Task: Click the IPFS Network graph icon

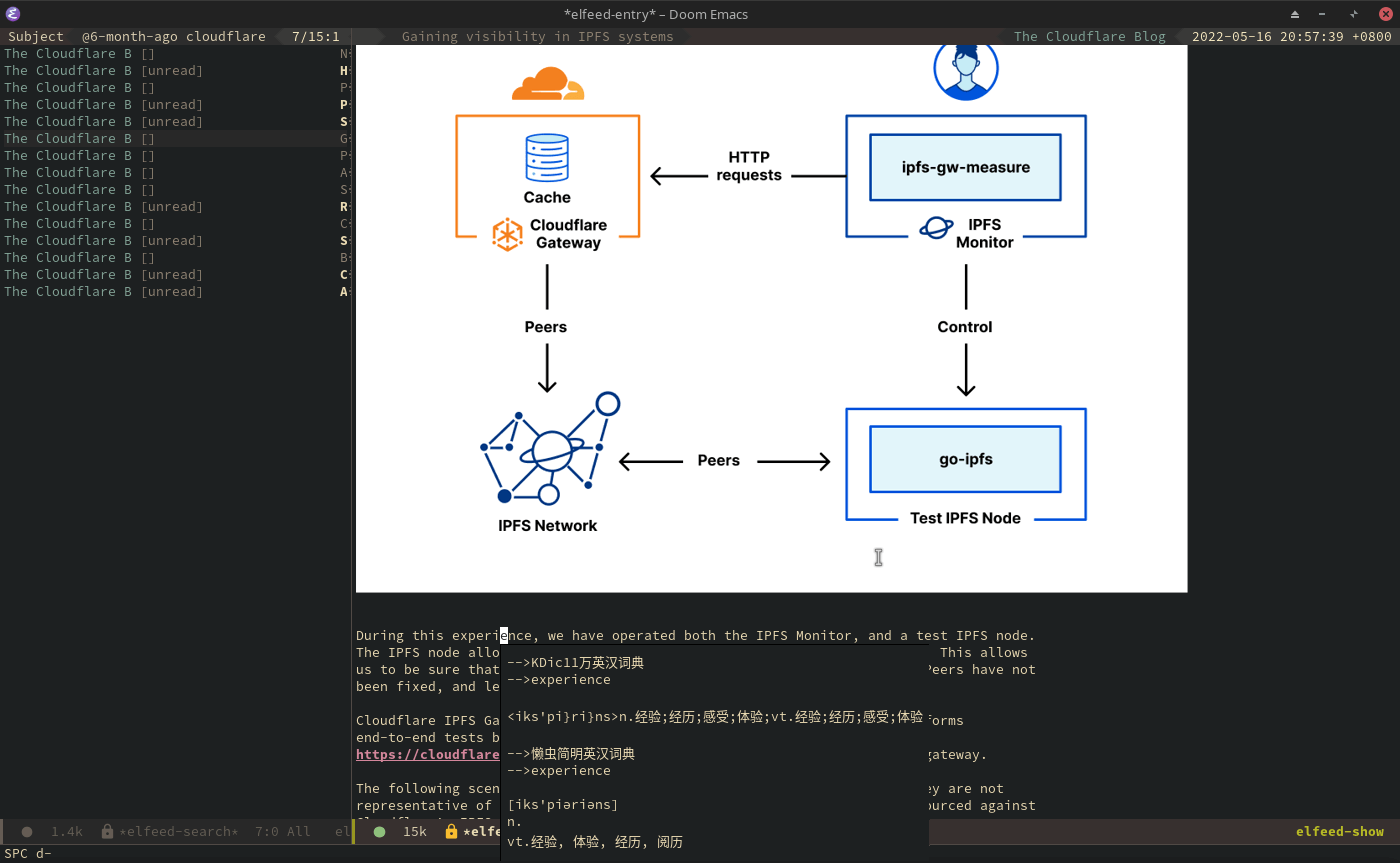Action: point(550,450)
